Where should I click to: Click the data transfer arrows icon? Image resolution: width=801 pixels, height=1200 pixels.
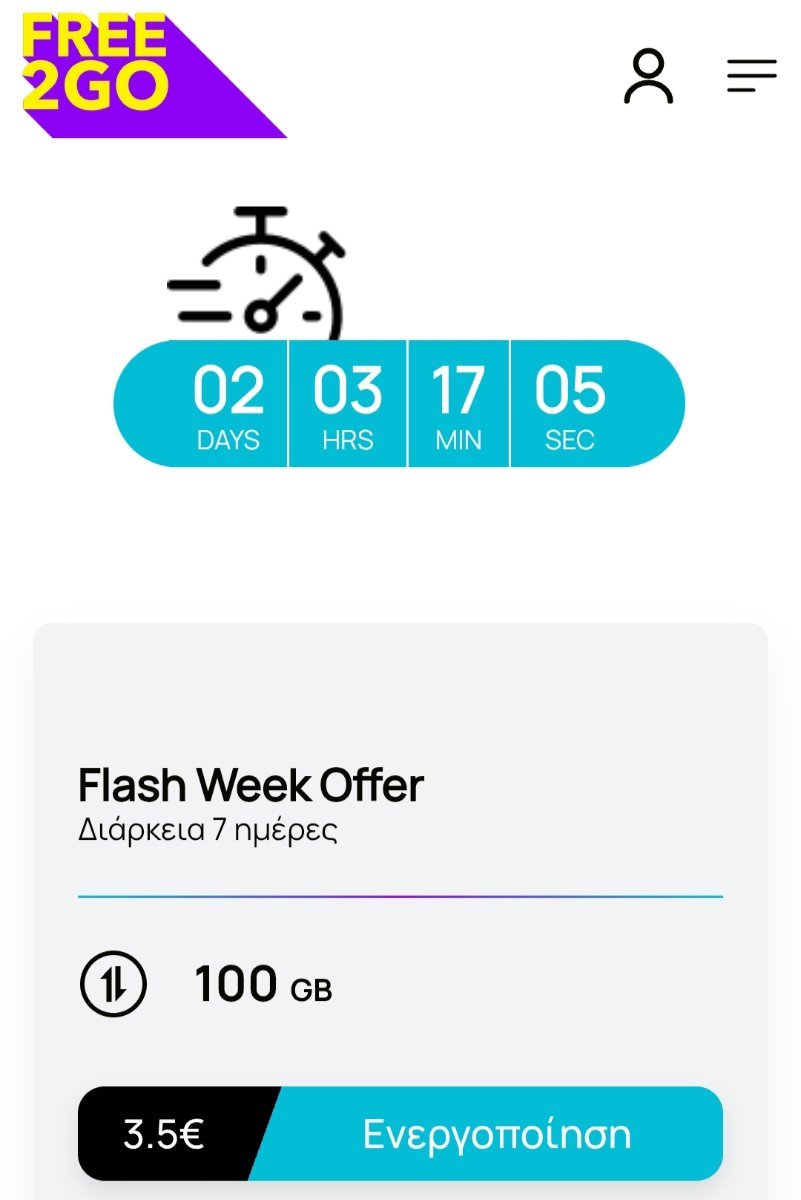tap(113, 984)
